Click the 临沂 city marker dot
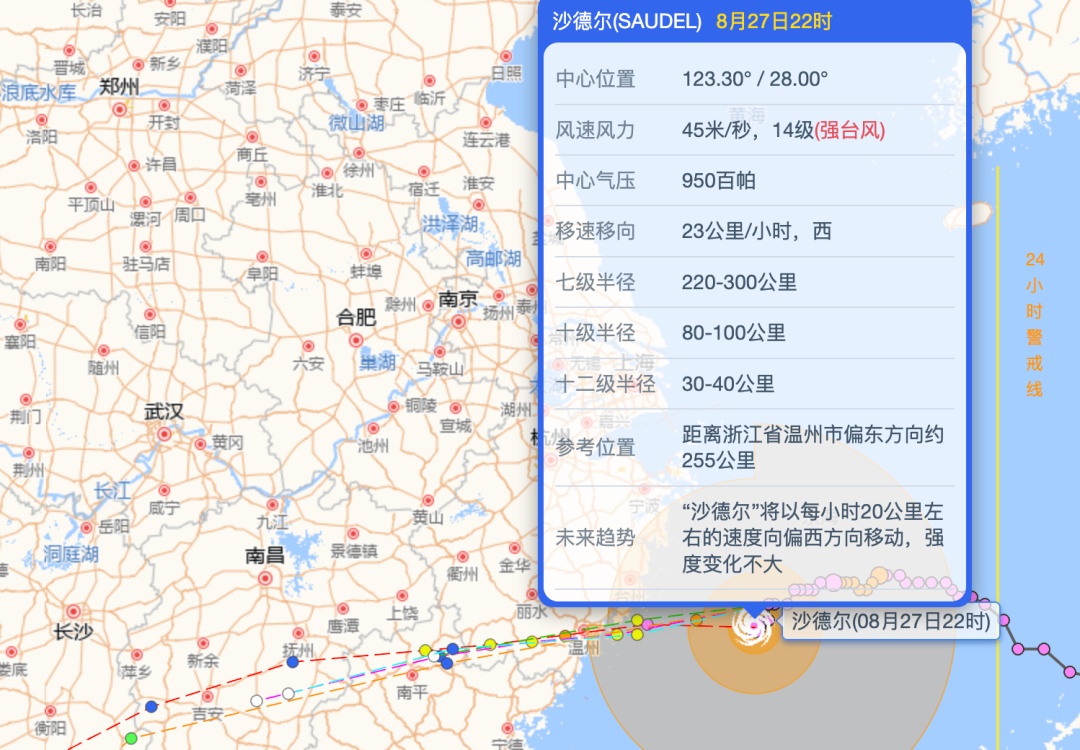 coord(430,81)
